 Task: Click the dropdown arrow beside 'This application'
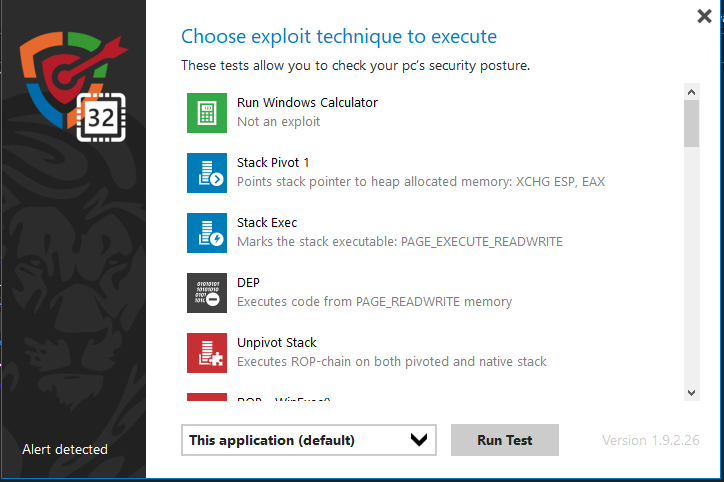pos(419,440)
